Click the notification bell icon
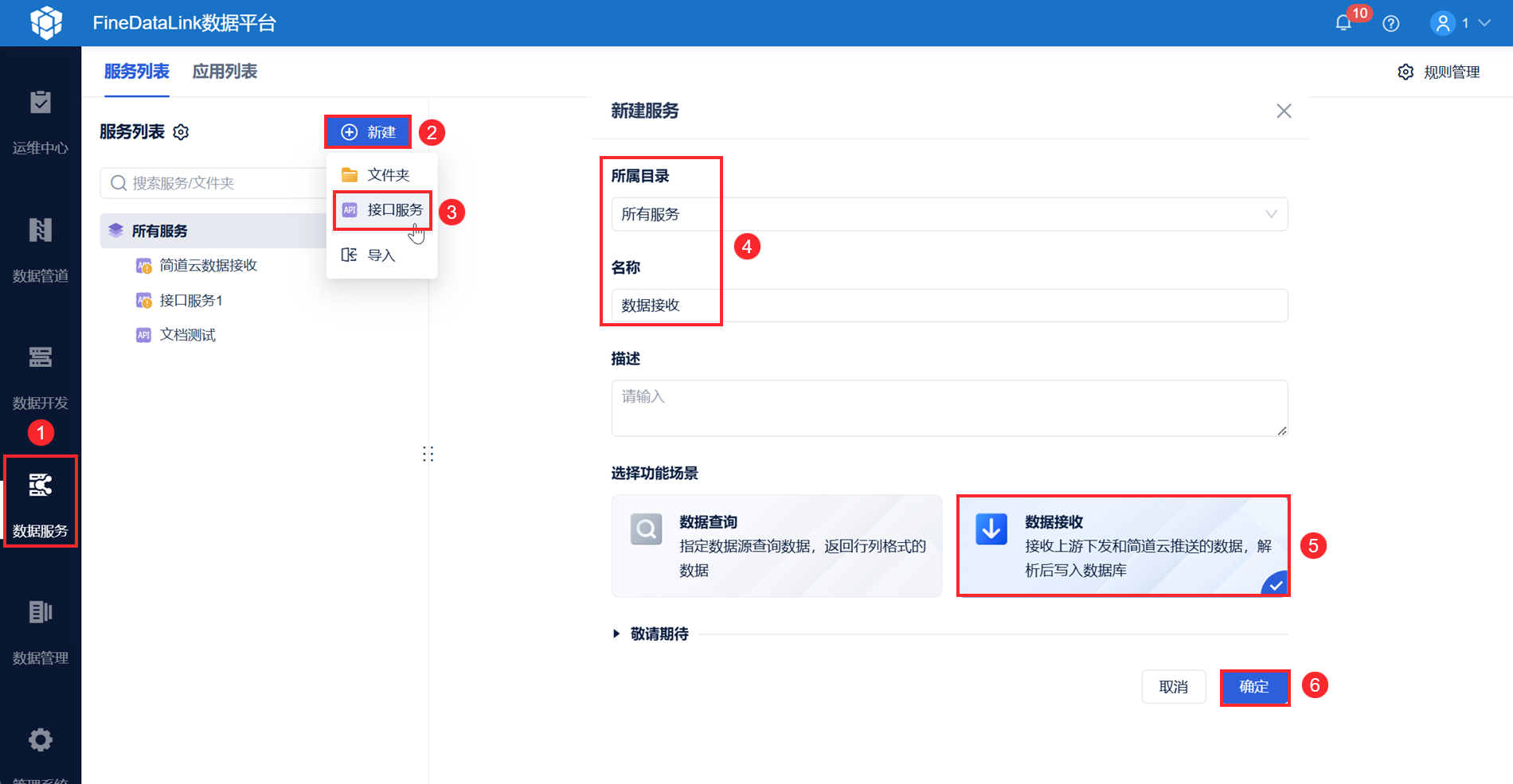 [1343, 23]
